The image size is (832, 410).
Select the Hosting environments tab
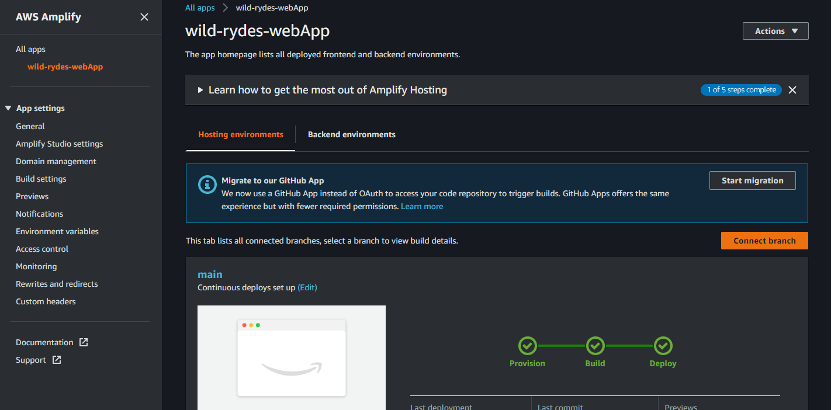click(x=241, y=135)
